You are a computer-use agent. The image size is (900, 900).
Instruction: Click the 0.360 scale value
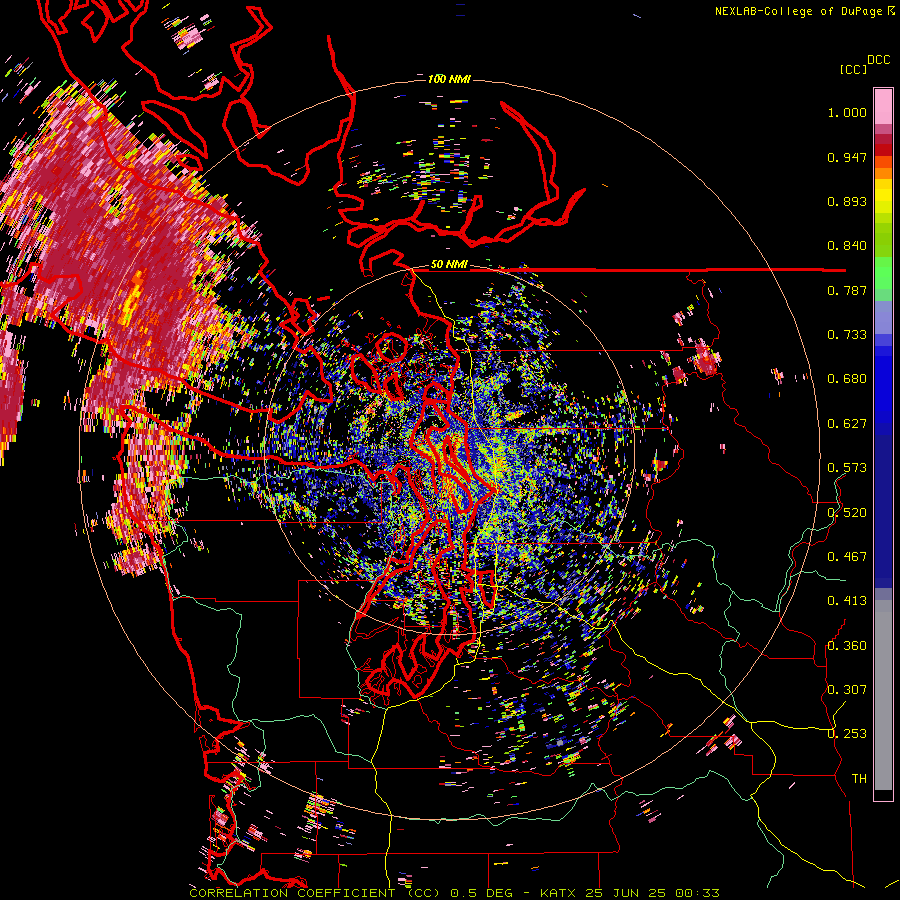tap(847, 646)
